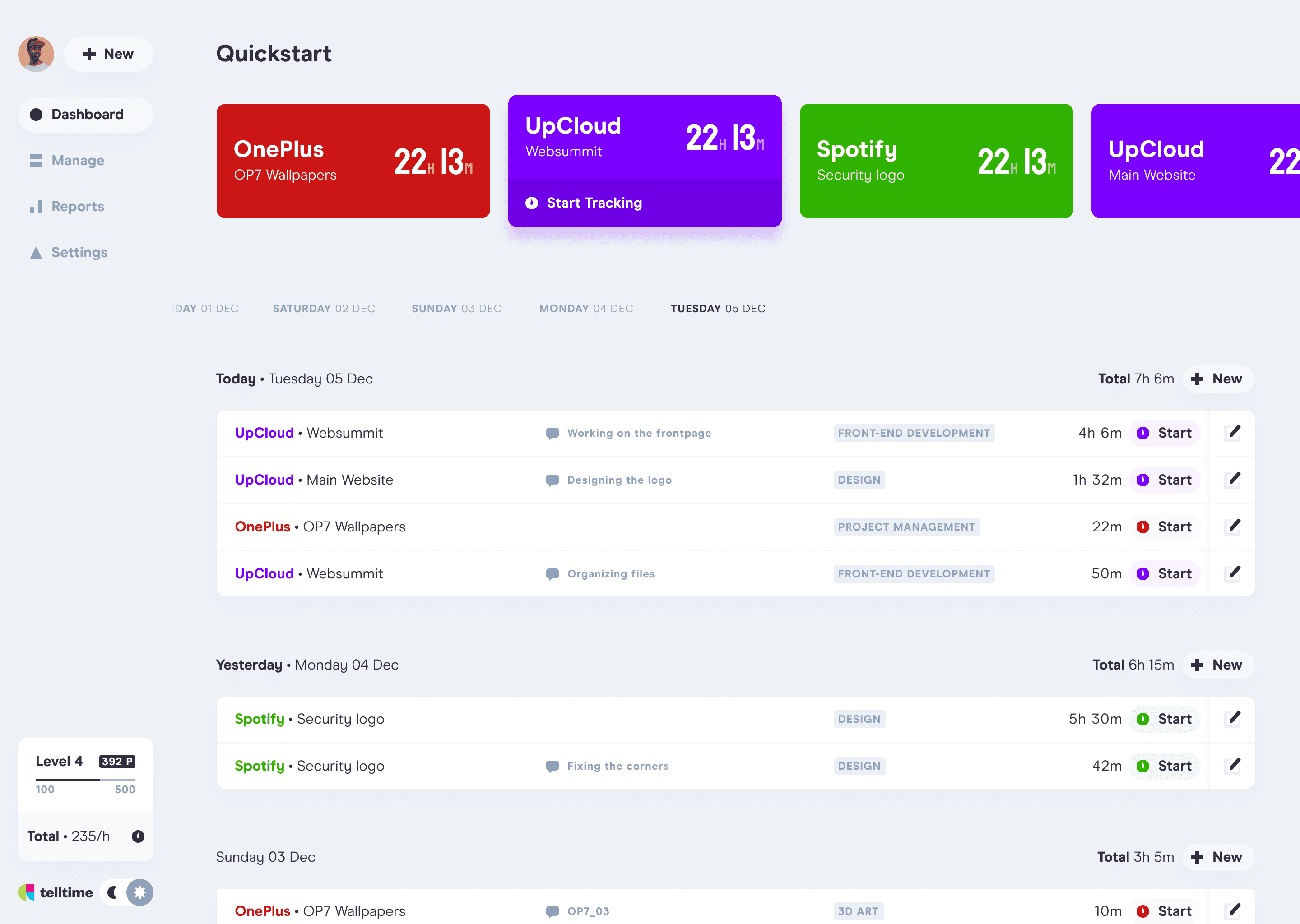Click the Settings triangle icon in sidebar
Screen dimensions: 1300x924
tap(36, 253)
